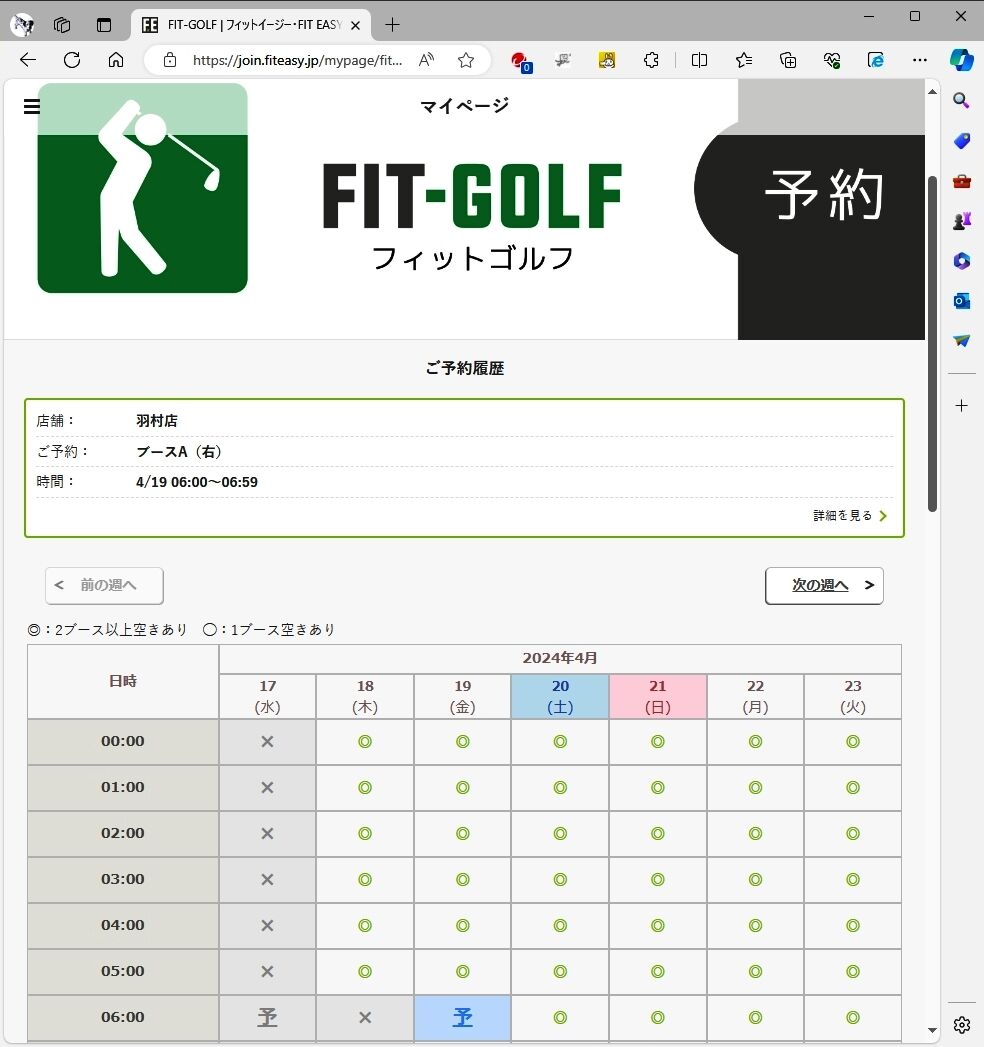
Task: Click the 03:00 time row label
Action: pos(123,879)
